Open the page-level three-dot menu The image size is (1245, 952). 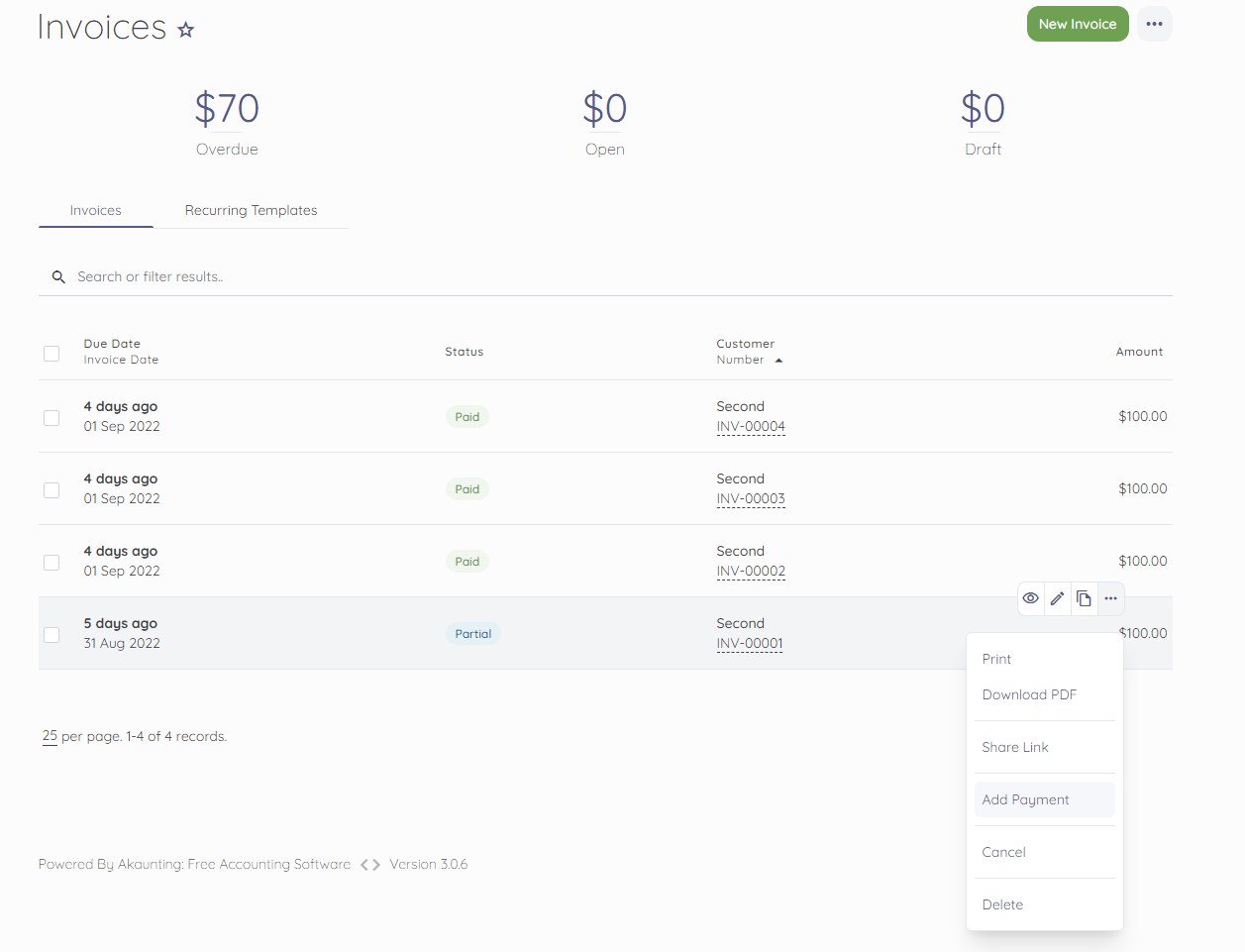coord(1154,23)
